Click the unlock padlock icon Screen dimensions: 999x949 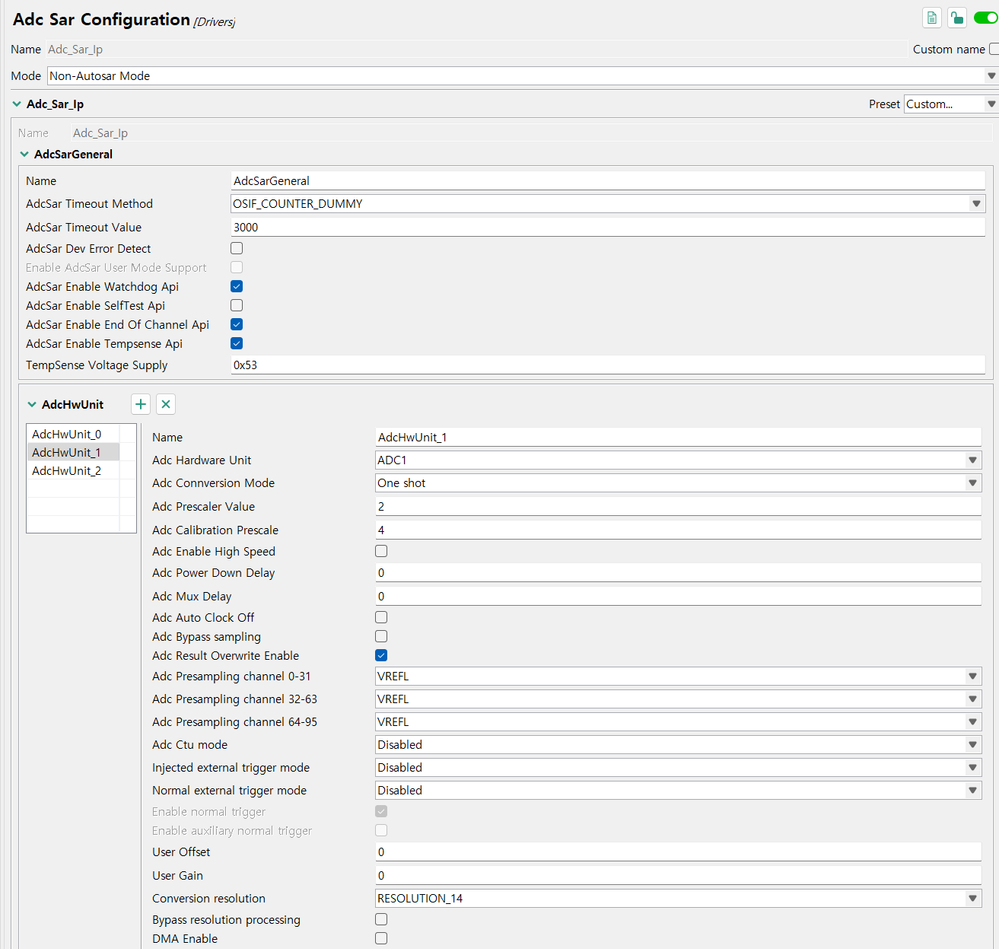tap(957, 18)
